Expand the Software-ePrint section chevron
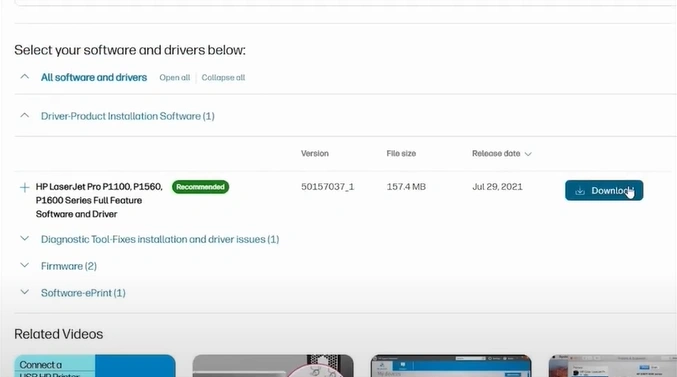 [x=25, y=292]
